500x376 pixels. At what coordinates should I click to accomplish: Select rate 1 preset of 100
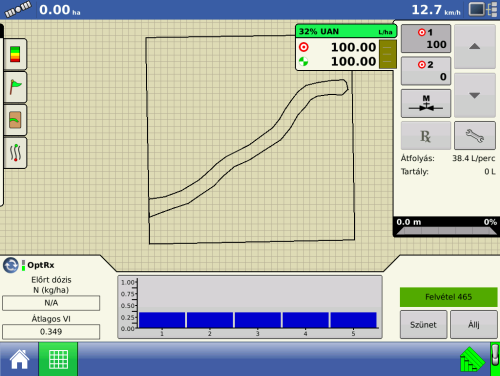[426, 39]
